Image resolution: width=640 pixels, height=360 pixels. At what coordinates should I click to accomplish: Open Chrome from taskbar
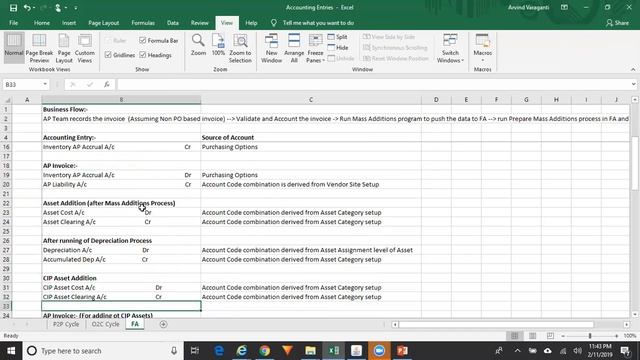265,351
